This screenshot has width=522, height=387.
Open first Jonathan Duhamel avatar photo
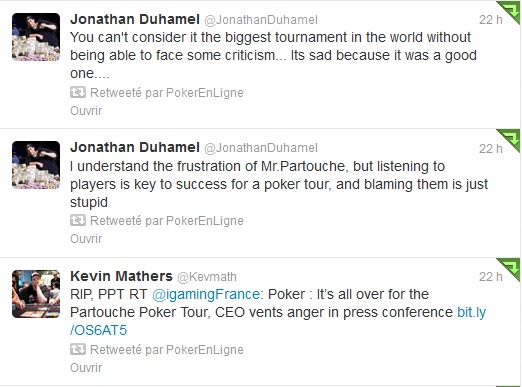[36, 37]
